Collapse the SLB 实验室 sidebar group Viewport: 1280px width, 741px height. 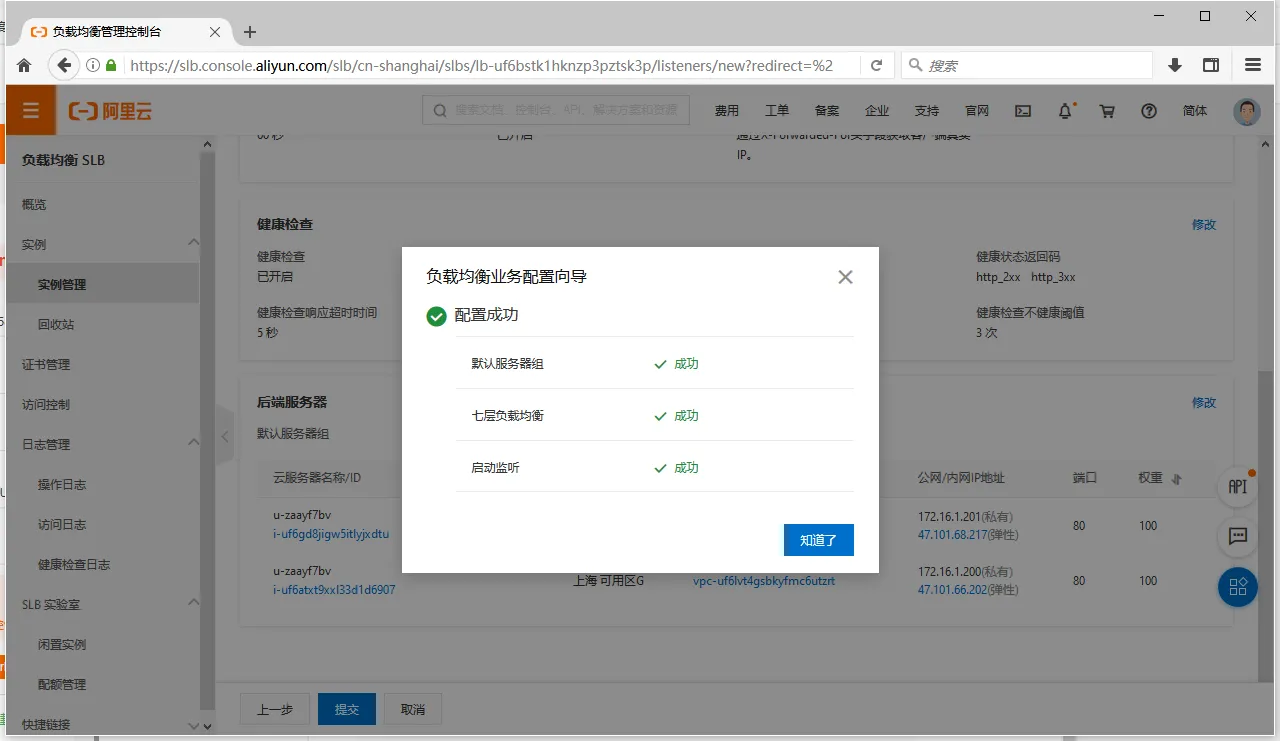click(x=193, y=603)
